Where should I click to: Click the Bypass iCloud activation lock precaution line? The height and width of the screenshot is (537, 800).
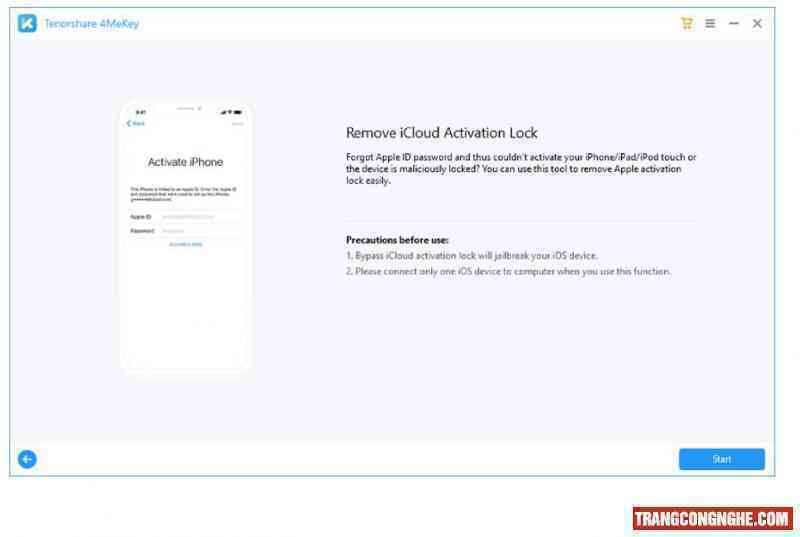[x=471, y=255]
